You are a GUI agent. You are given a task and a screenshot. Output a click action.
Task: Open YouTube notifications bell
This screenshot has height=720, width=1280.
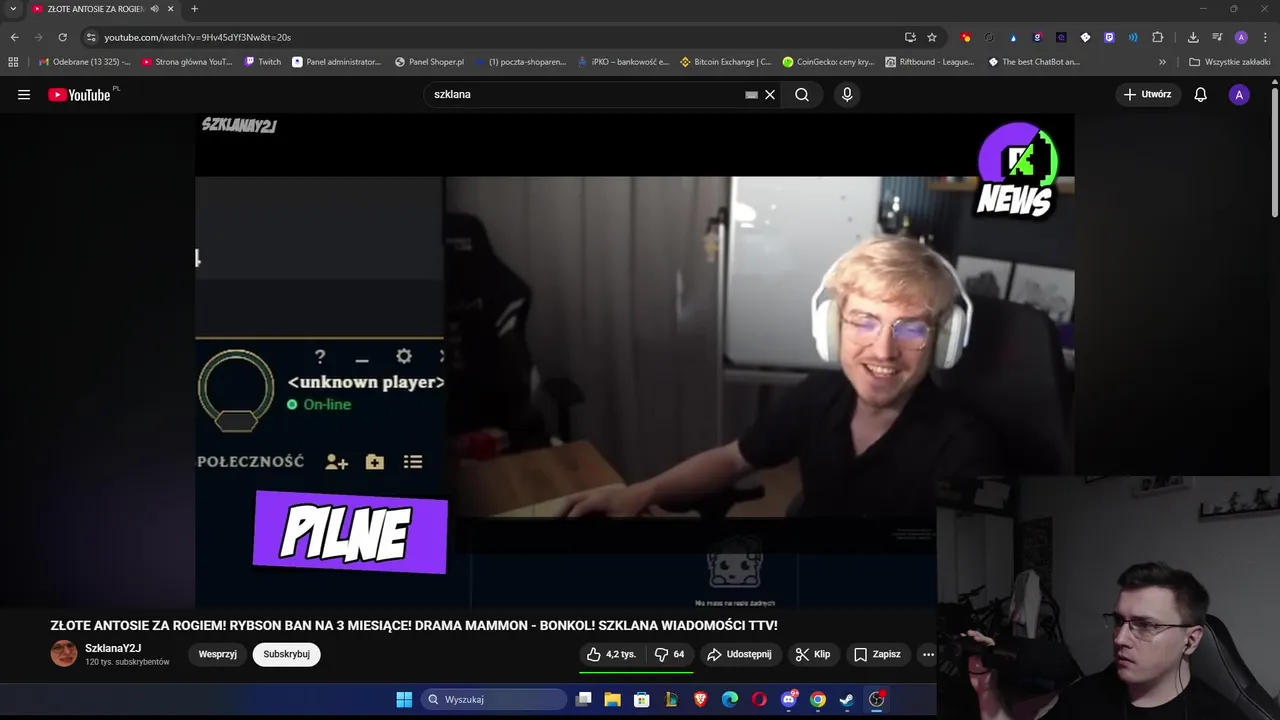click(1201, 95)
